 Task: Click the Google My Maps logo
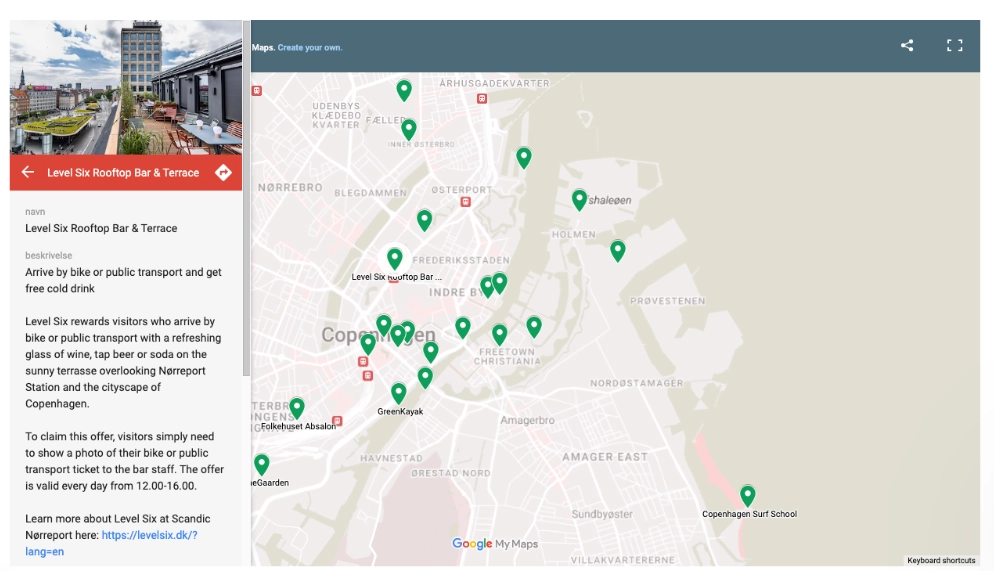click(x=495, y=544)
